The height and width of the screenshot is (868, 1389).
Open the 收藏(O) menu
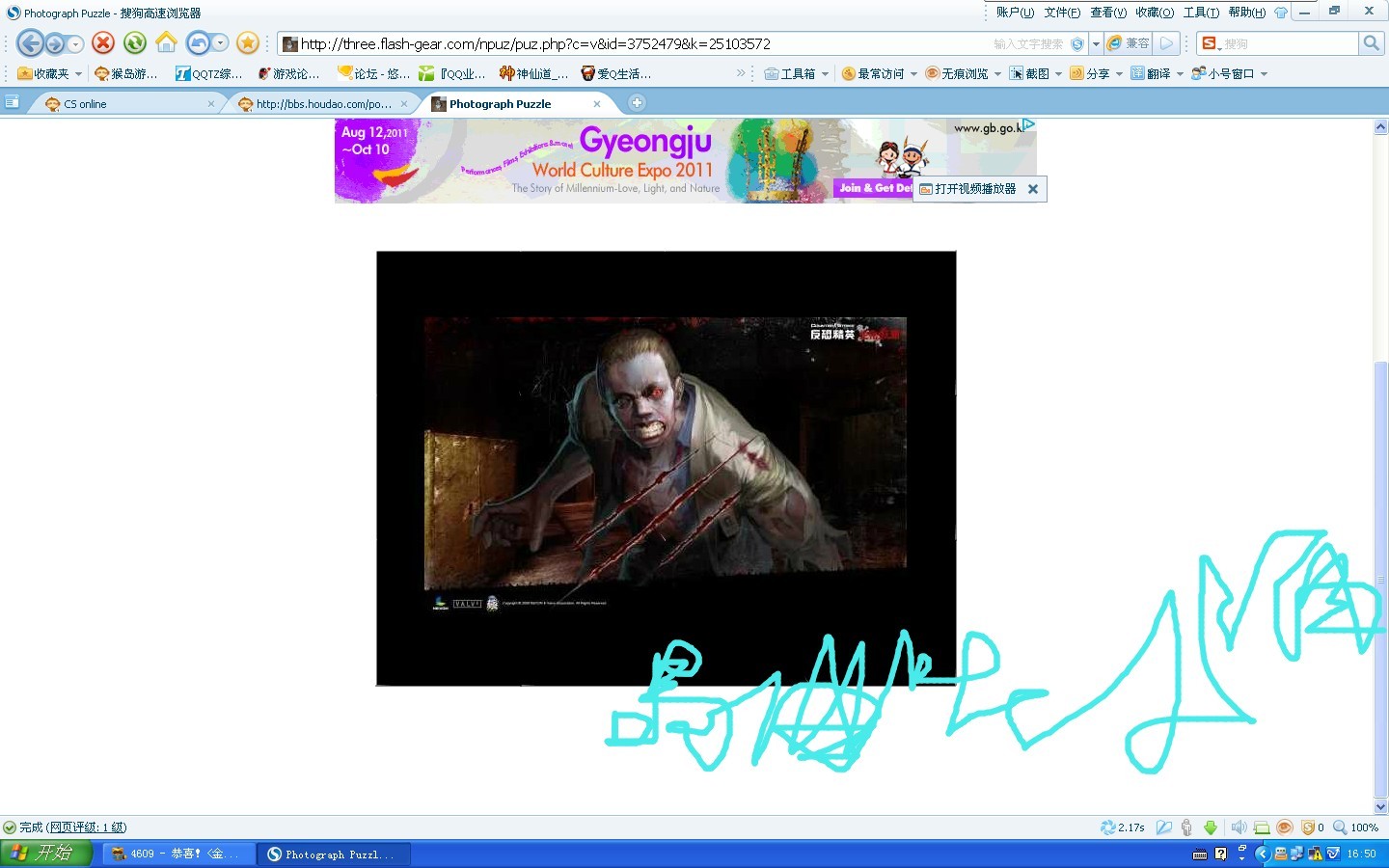tap(1155, 13)
